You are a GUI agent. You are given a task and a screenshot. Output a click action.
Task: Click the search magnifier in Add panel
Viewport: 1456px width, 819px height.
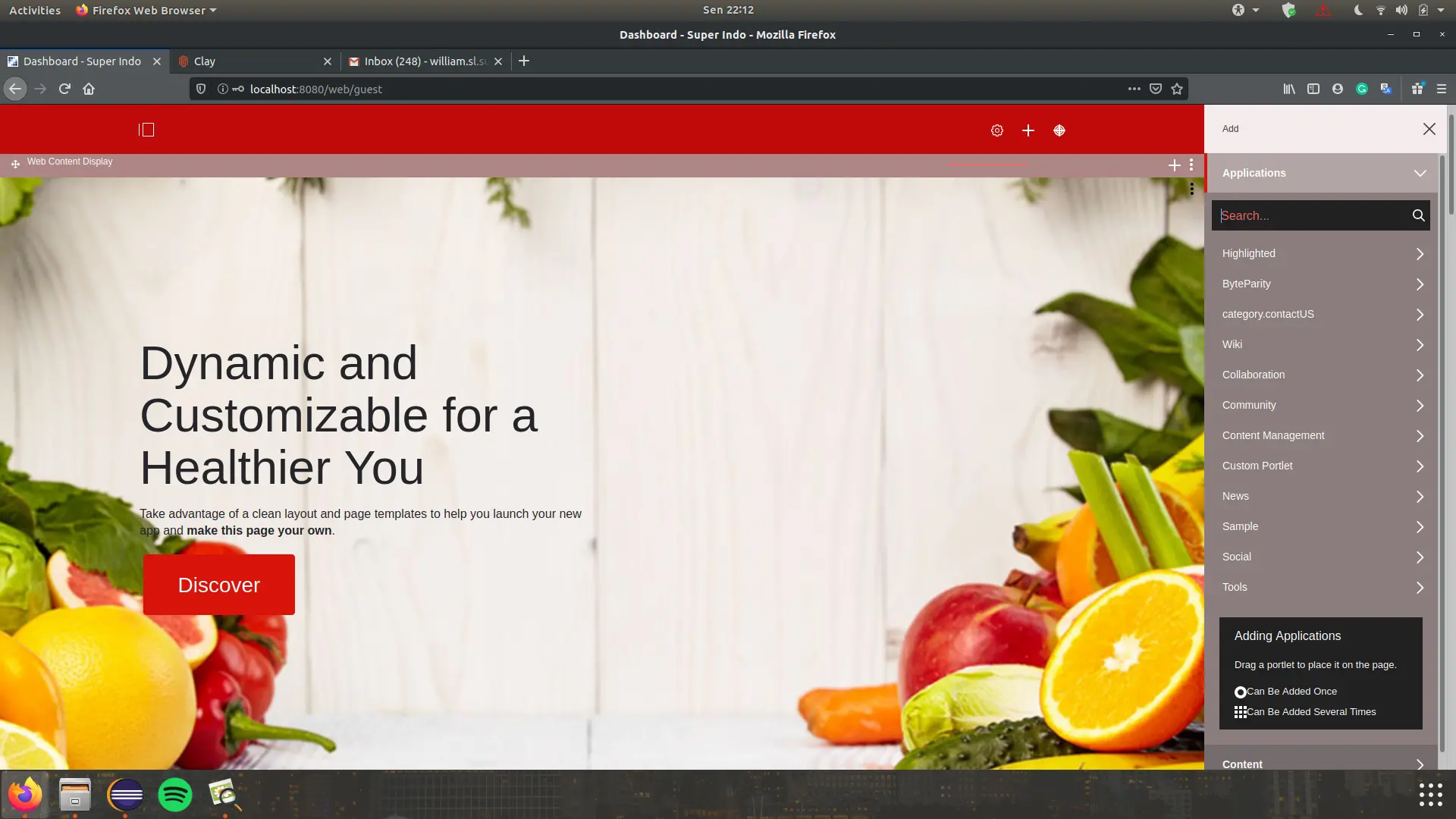(1417, 215)
